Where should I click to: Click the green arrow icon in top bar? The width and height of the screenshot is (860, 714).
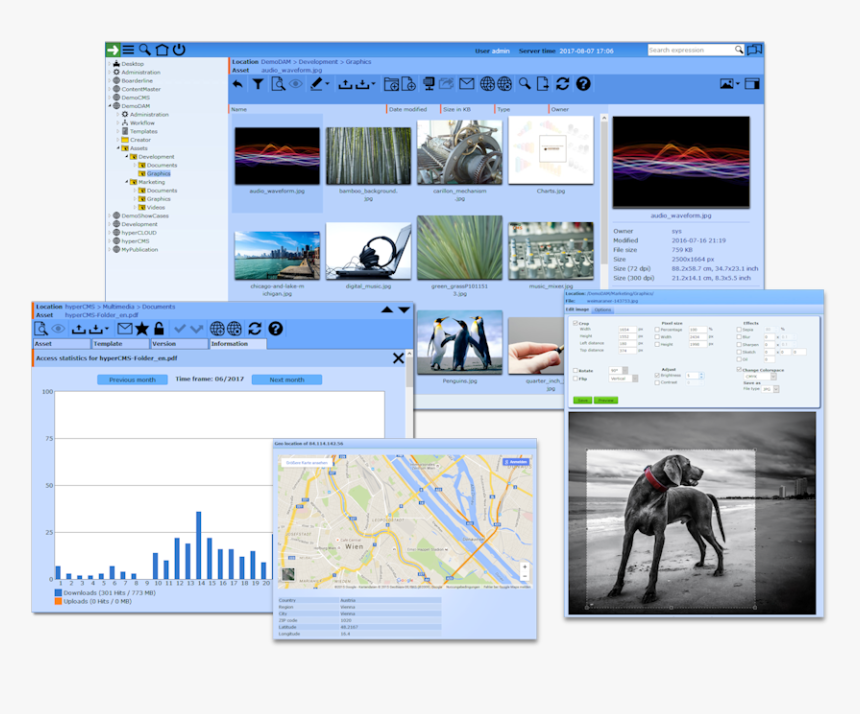point(112,50)
